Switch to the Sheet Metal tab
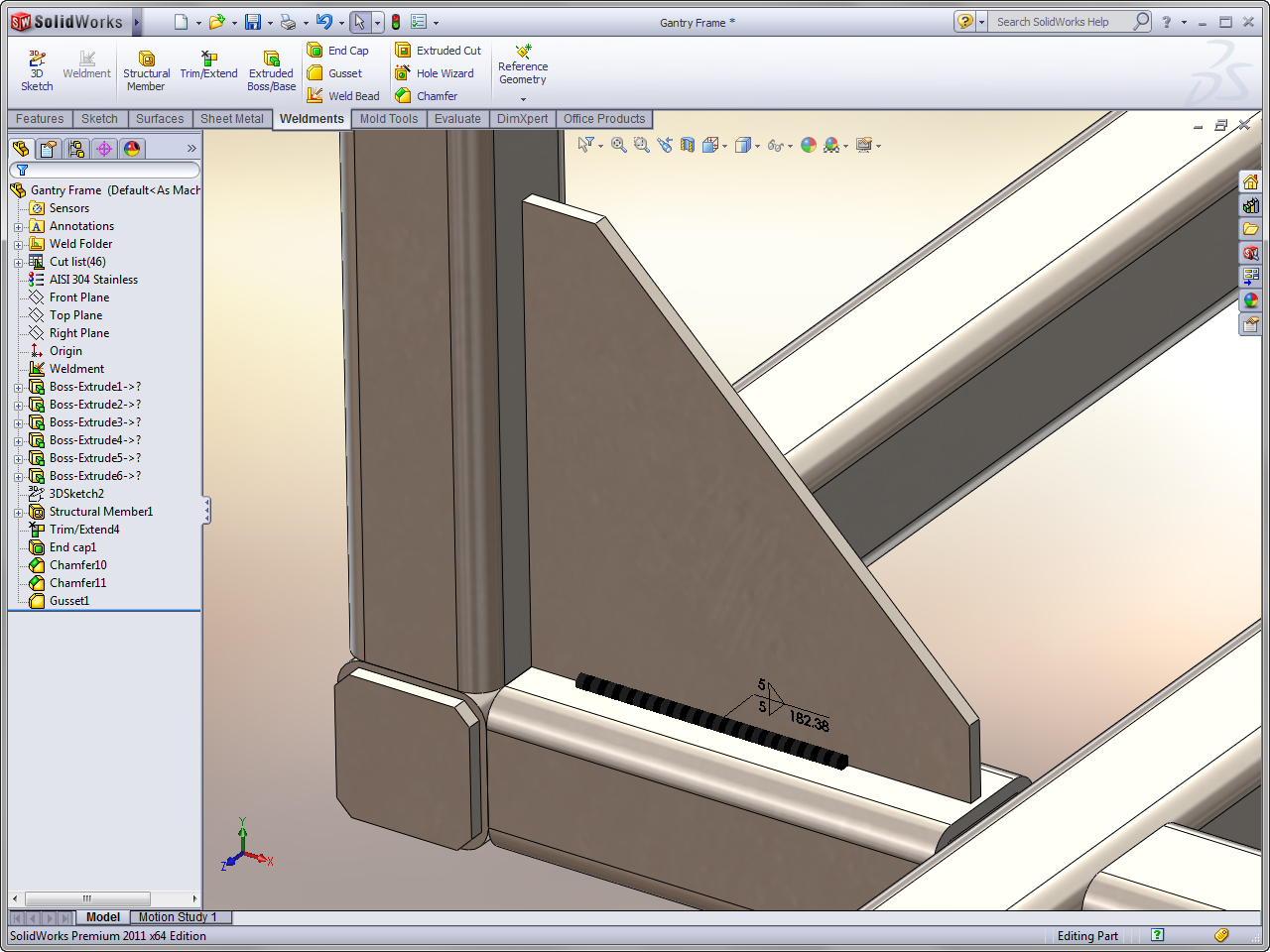Screen dimensions: 1270x952 pos(232,119)
